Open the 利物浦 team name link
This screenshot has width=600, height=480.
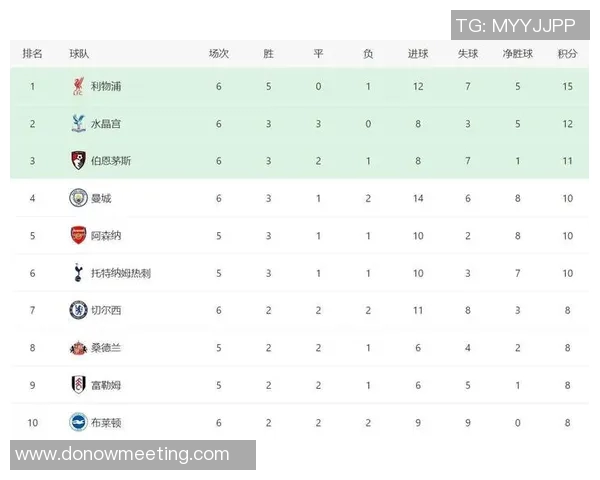pyautogui.click(x=106, y=86)
